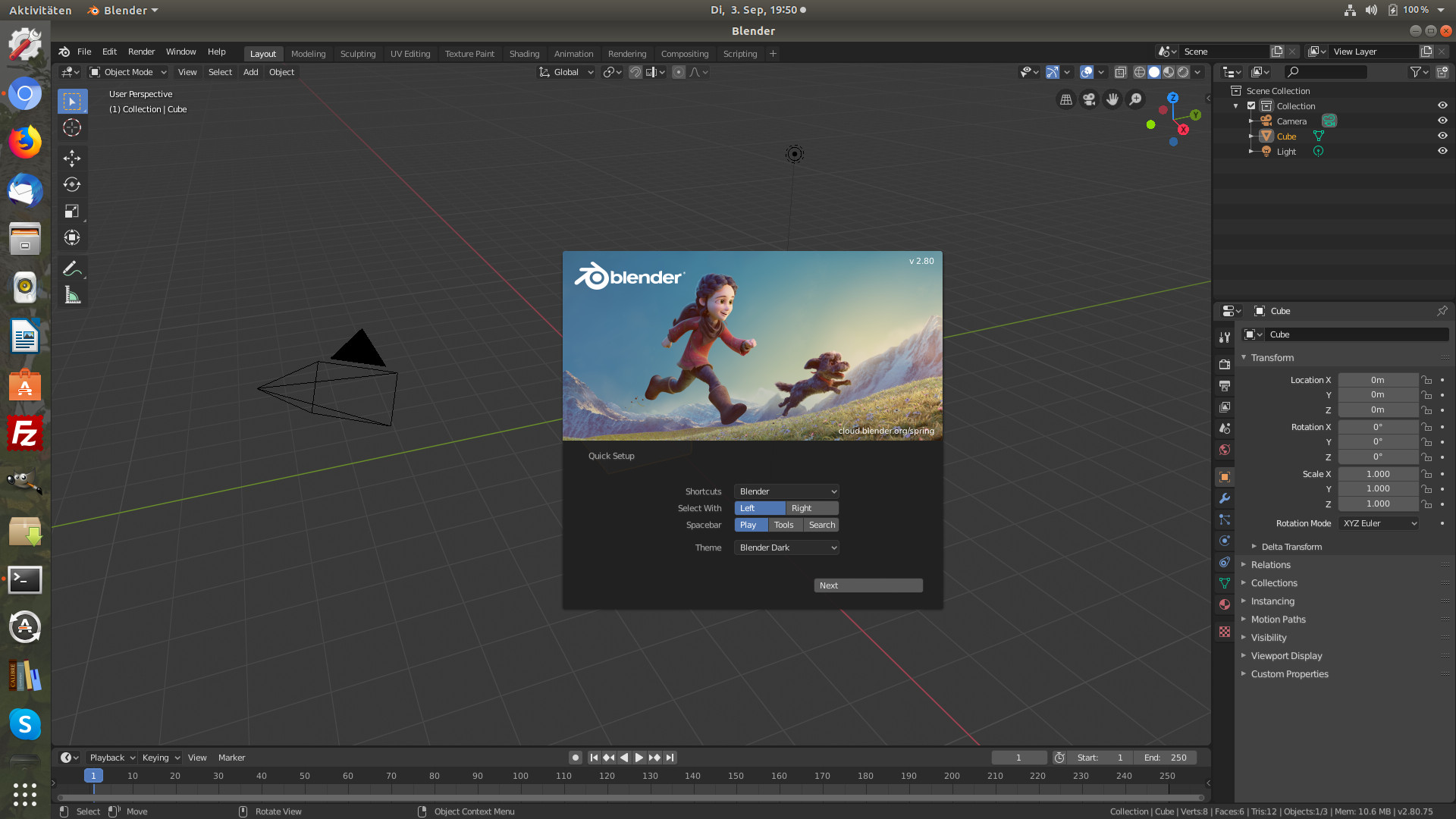Switch to the Shading workspace tab

pos(524,54)
